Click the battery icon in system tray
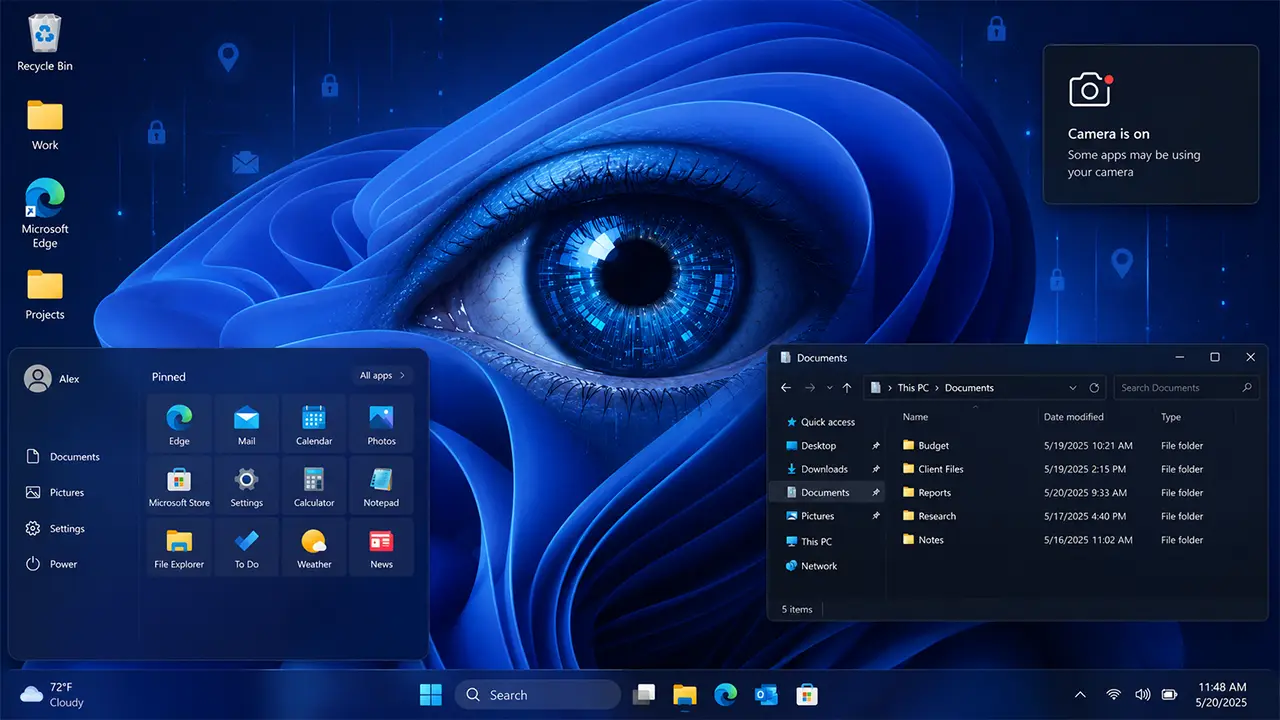Viewport: 1280px width, 720px height. 1170,694
